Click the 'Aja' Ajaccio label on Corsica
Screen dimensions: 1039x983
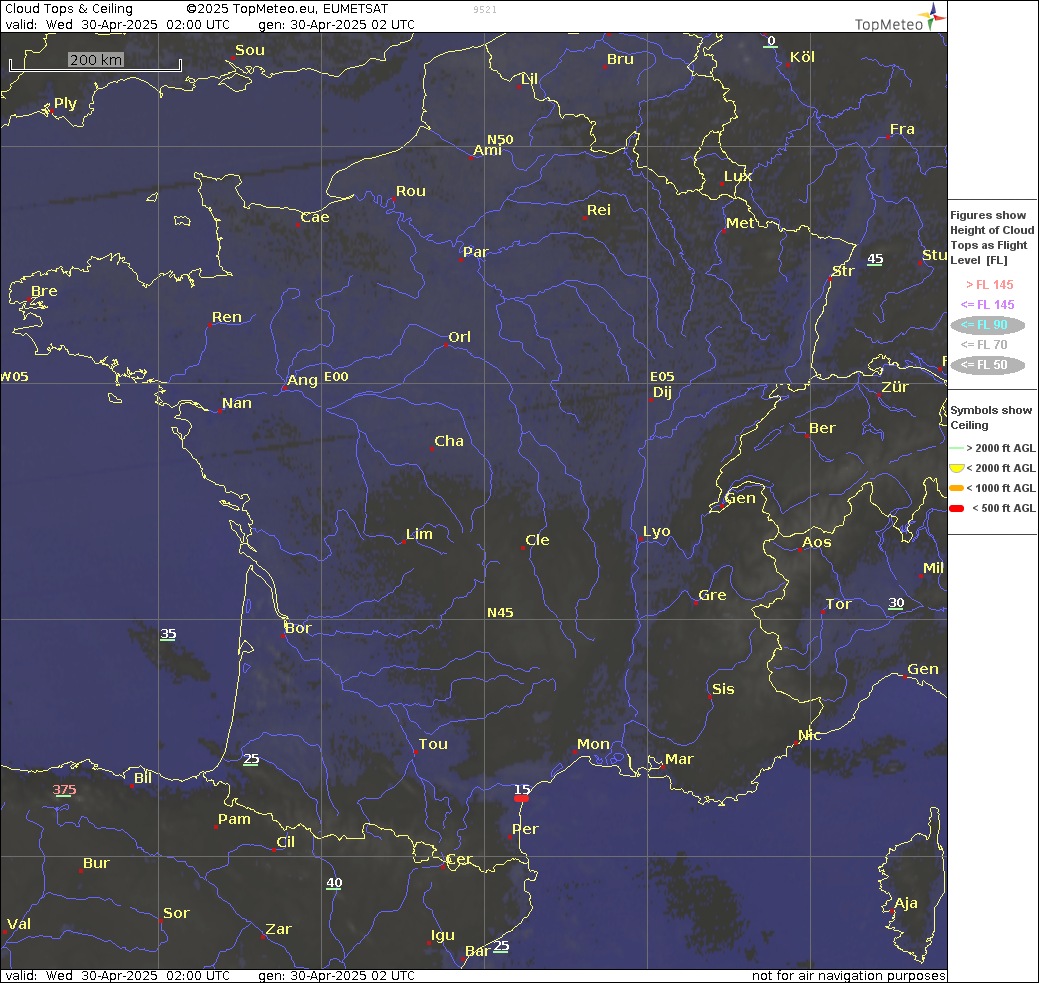pos(906,903)
